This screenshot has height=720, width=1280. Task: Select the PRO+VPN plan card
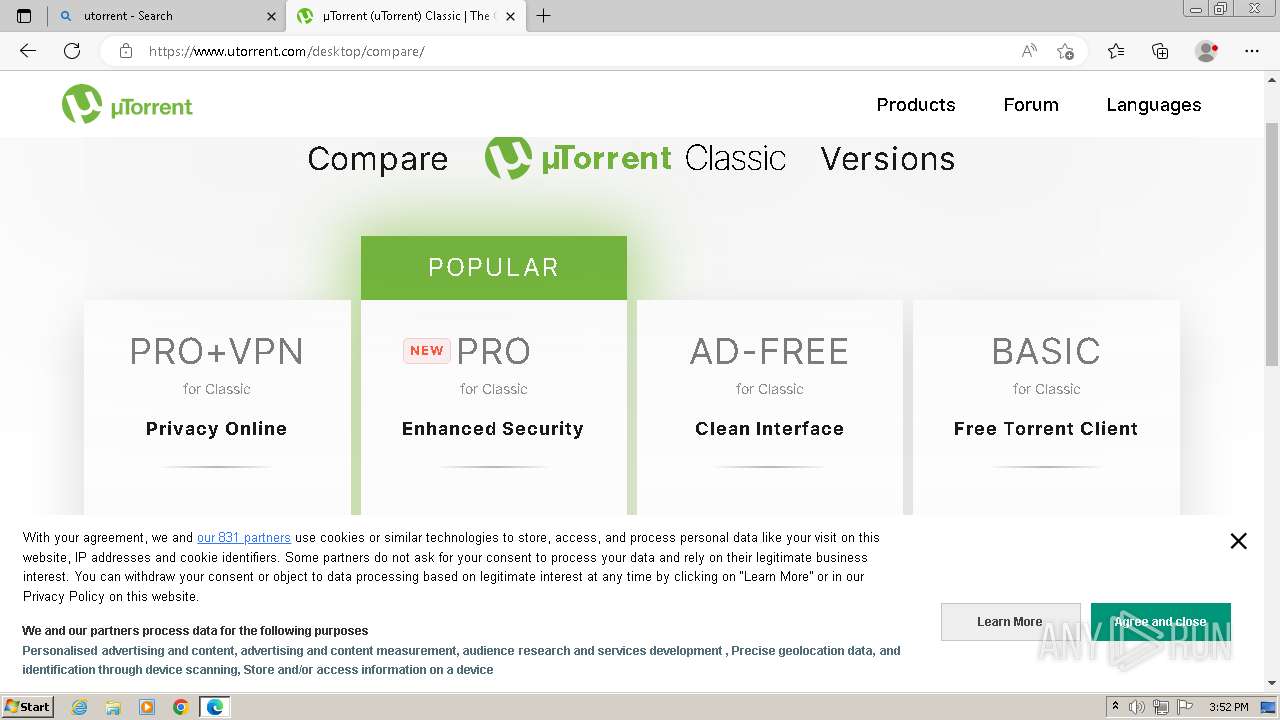(x=217, y=408)
